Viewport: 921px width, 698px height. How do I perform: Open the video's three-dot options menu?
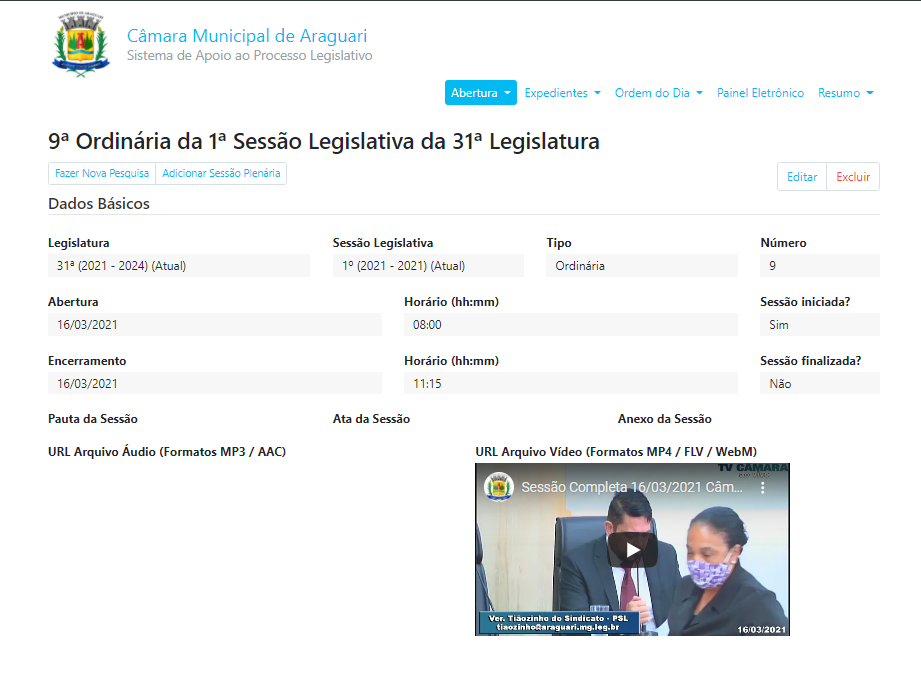tap(763, 488)
